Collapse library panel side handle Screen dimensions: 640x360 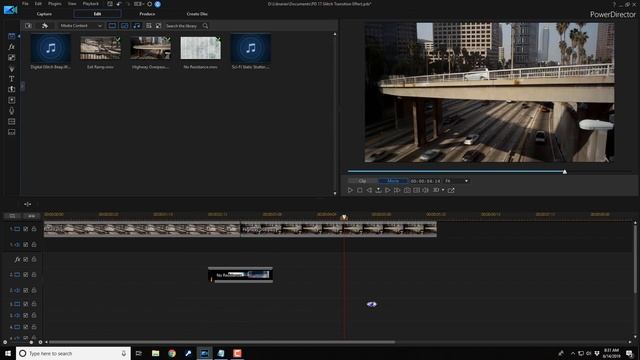(23, 86)
